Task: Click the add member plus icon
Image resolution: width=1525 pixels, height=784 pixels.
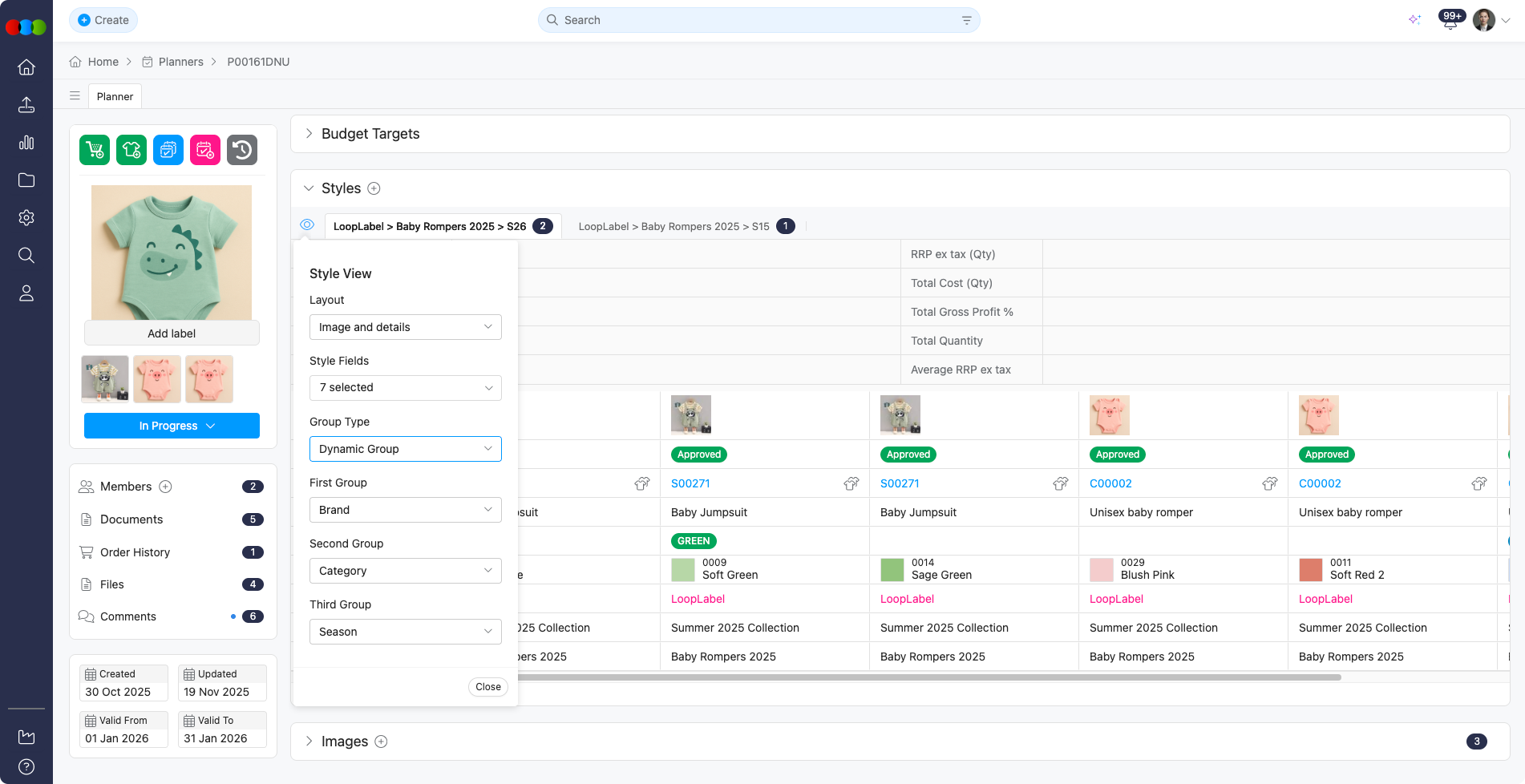Action: [166, 487]
